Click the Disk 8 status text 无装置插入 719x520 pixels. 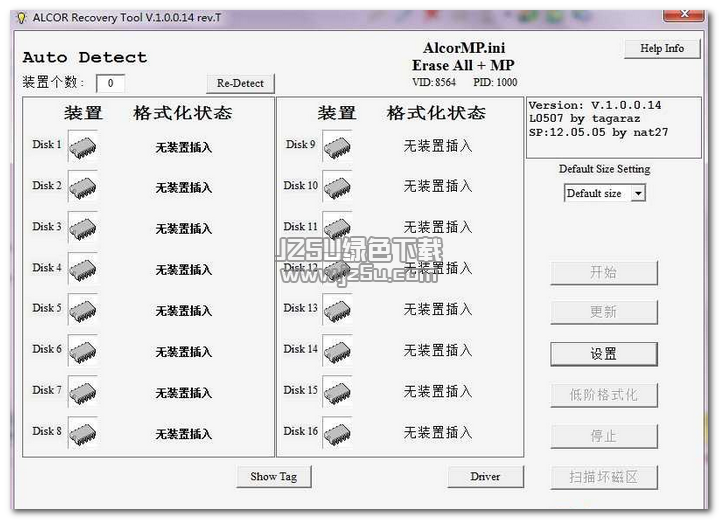pos(183,434)
